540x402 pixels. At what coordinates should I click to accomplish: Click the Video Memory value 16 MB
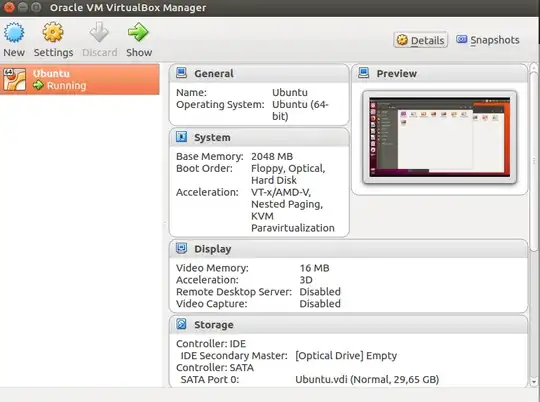coord(314,268)
